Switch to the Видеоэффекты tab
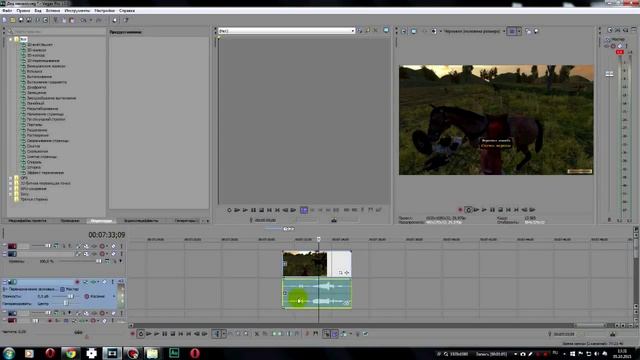 (x=141, y=220)
